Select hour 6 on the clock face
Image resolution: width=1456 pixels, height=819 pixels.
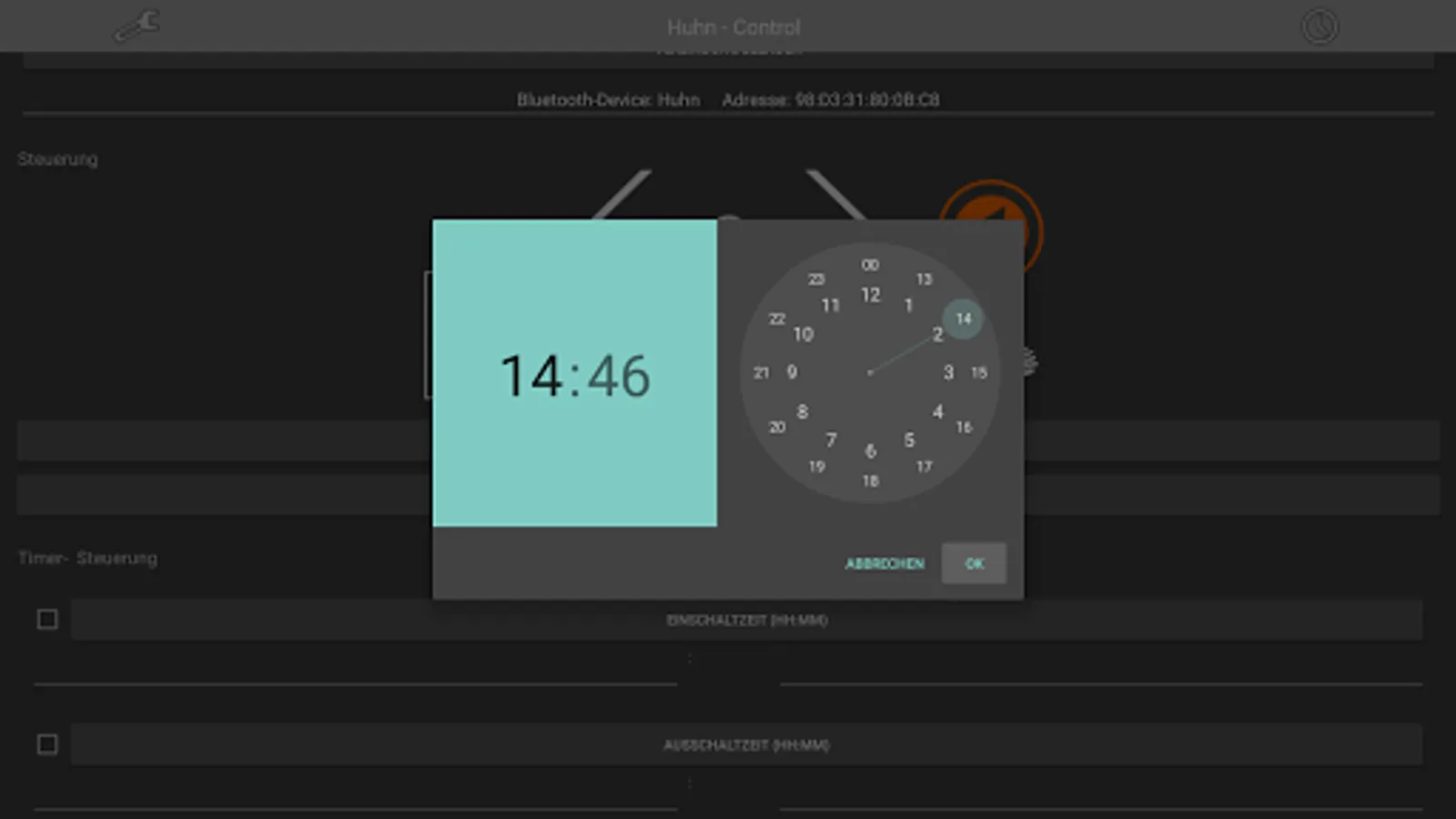pyautogui.click(x=870, y=450)
